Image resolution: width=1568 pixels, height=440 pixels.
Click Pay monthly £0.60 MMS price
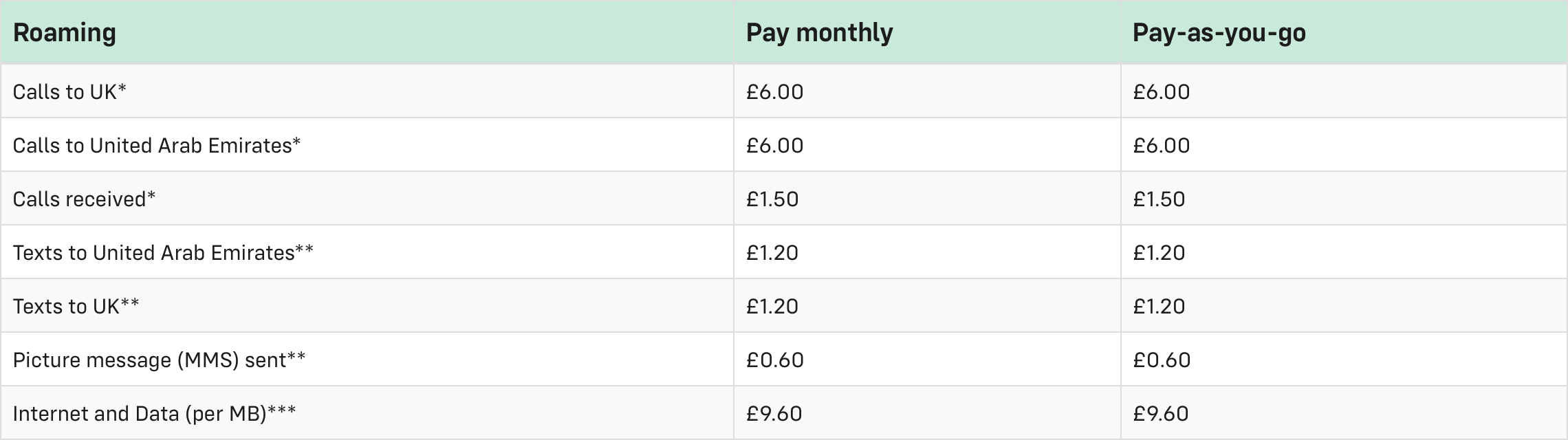774,360
